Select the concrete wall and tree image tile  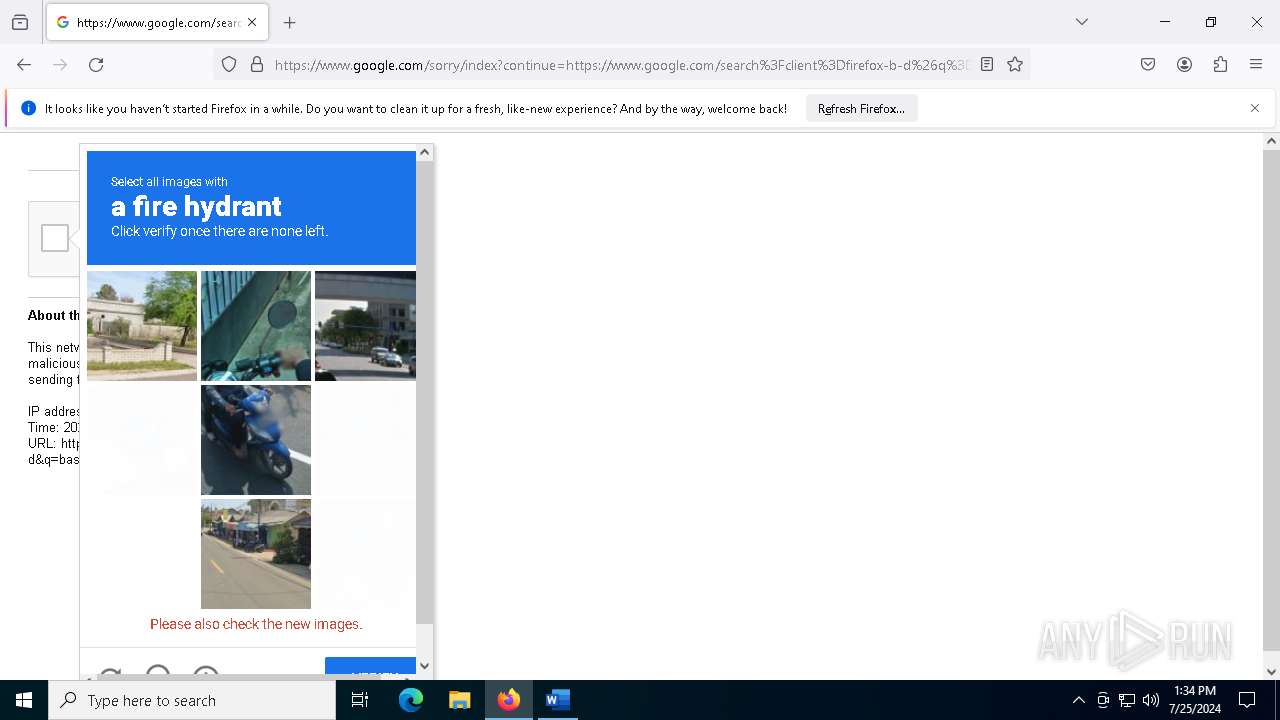[x=142, y=326]
